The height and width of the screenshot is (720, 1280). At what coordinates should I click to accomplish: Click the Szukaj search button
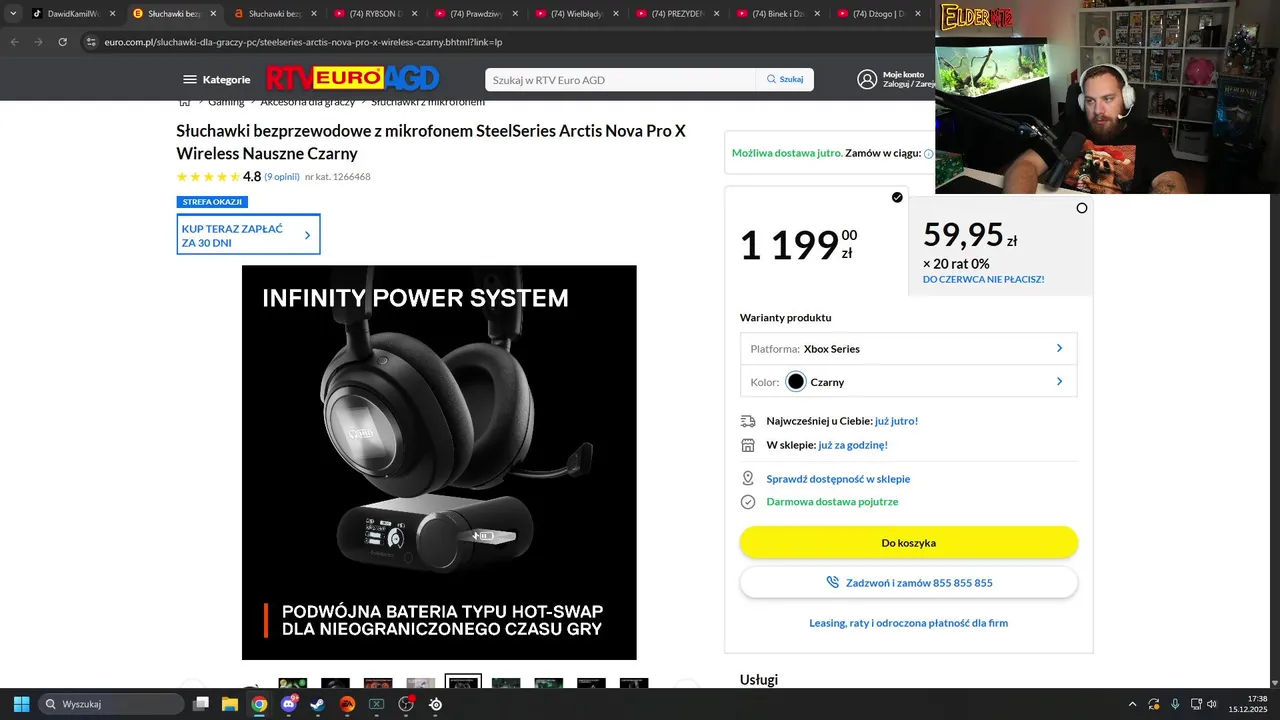pos(785,80)
